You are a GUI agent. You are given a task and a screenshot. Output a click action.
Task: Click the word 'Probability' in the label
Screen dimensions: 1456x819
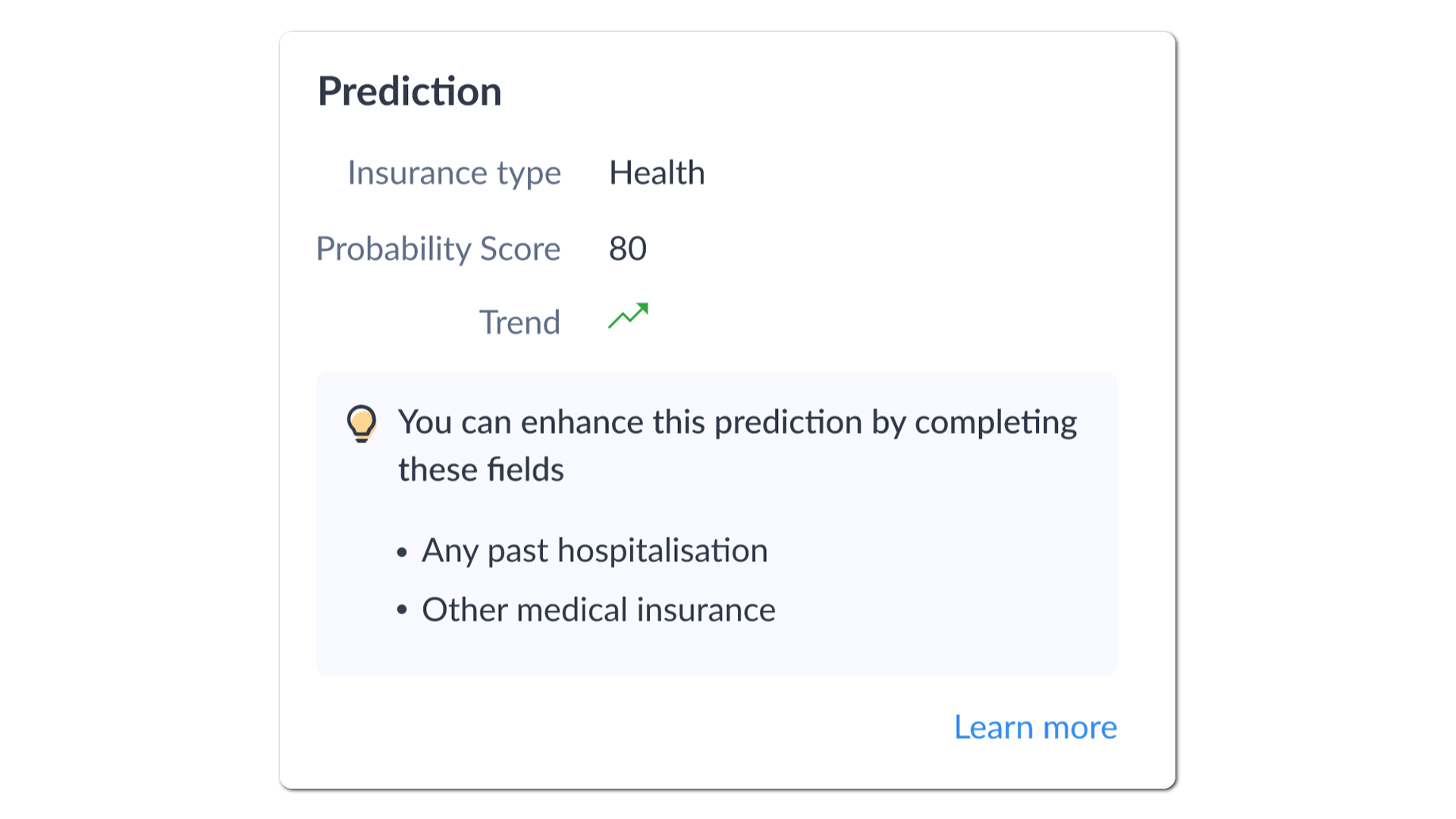[x=394, y=249]
